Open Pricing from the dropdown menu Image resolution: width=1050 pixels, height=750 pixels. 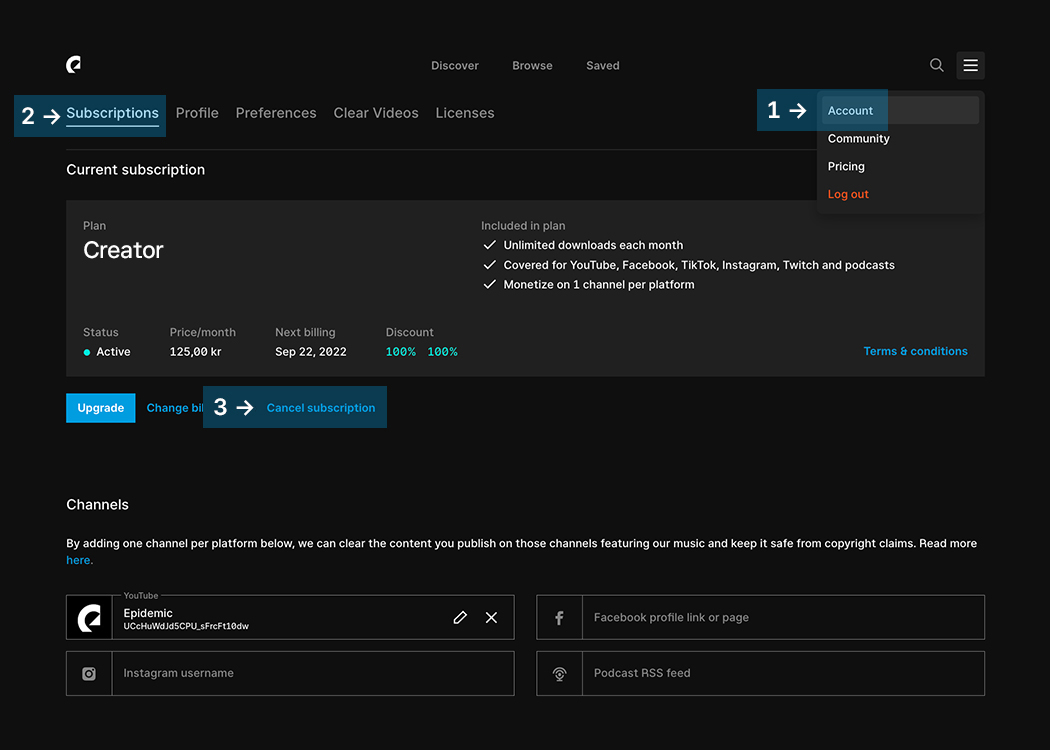tap(846, 167)
